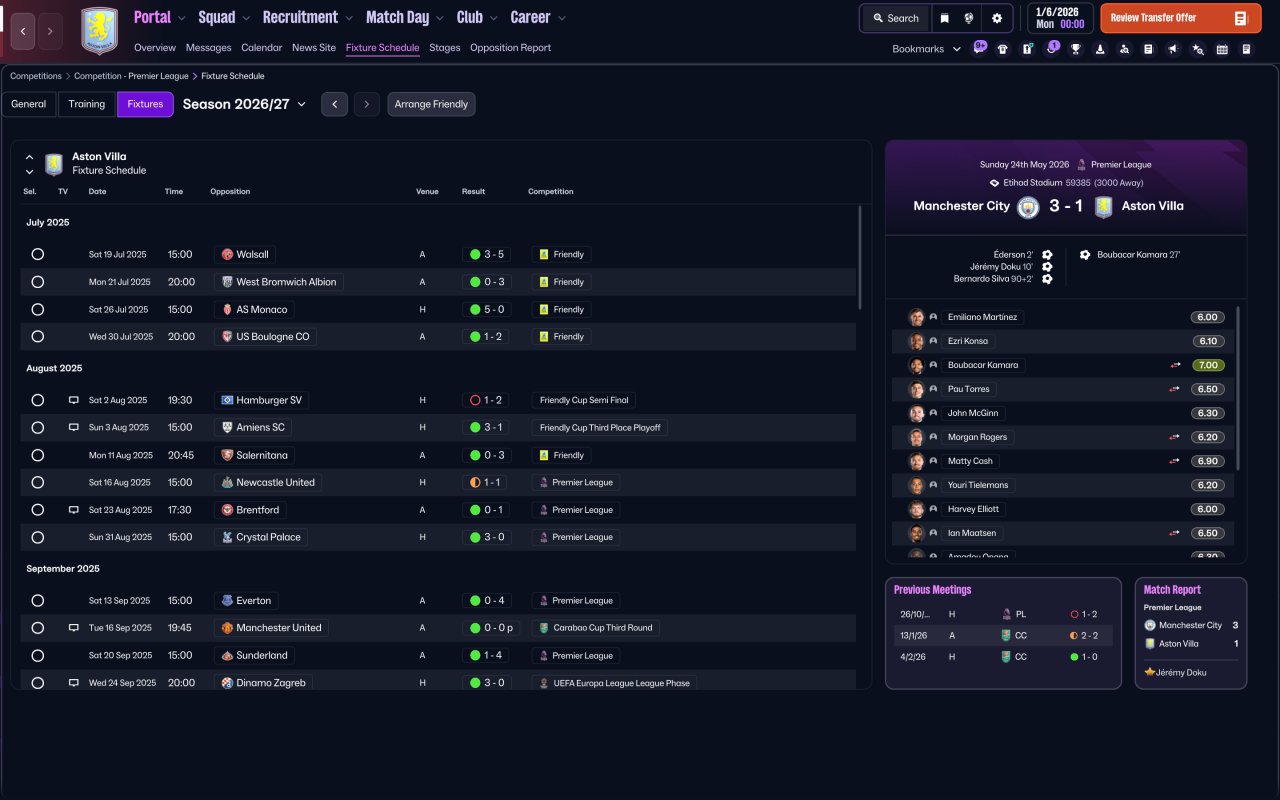Open the Match Day dropdown menu
This screenshot has width=1280, height=800.
tap(405, 17)
